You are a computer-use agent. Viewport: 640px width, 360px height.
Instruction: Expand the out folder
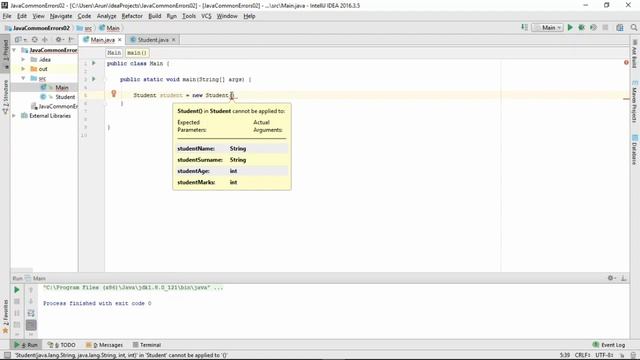[23, 69]
